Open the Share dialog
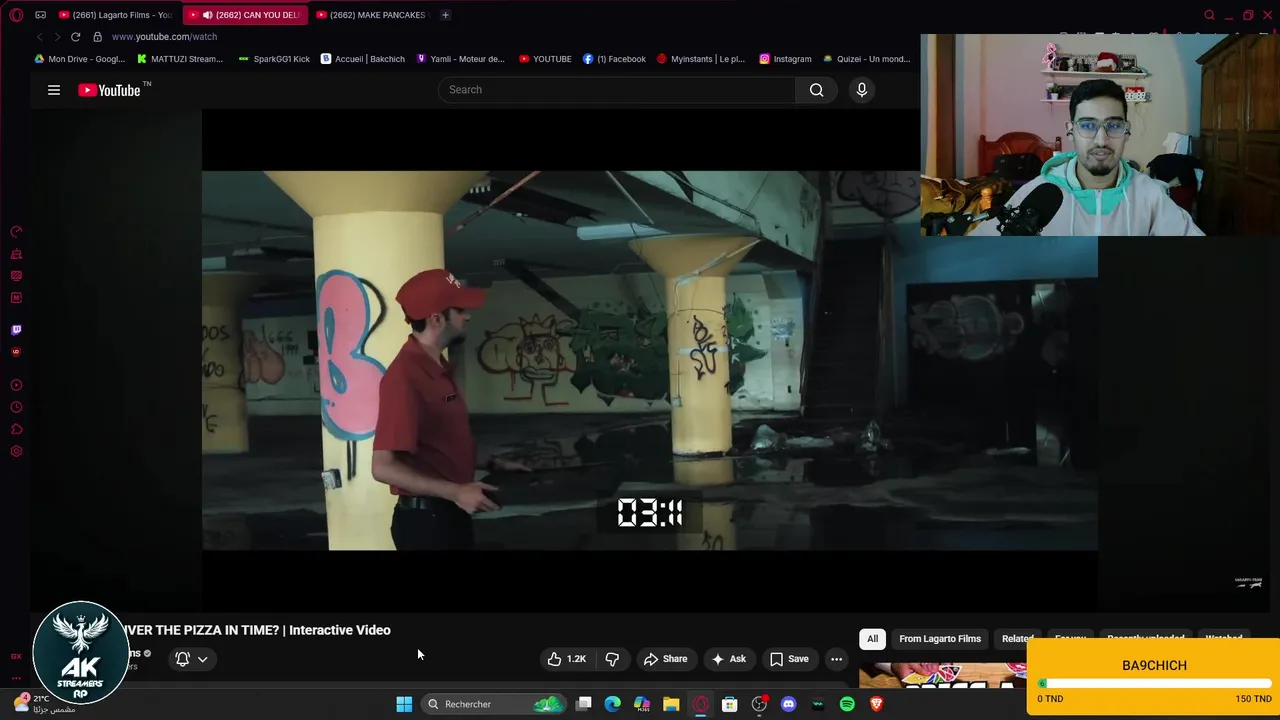This screenshot has width=1280, height=720. pyautogui.click(x=665, y=659)
